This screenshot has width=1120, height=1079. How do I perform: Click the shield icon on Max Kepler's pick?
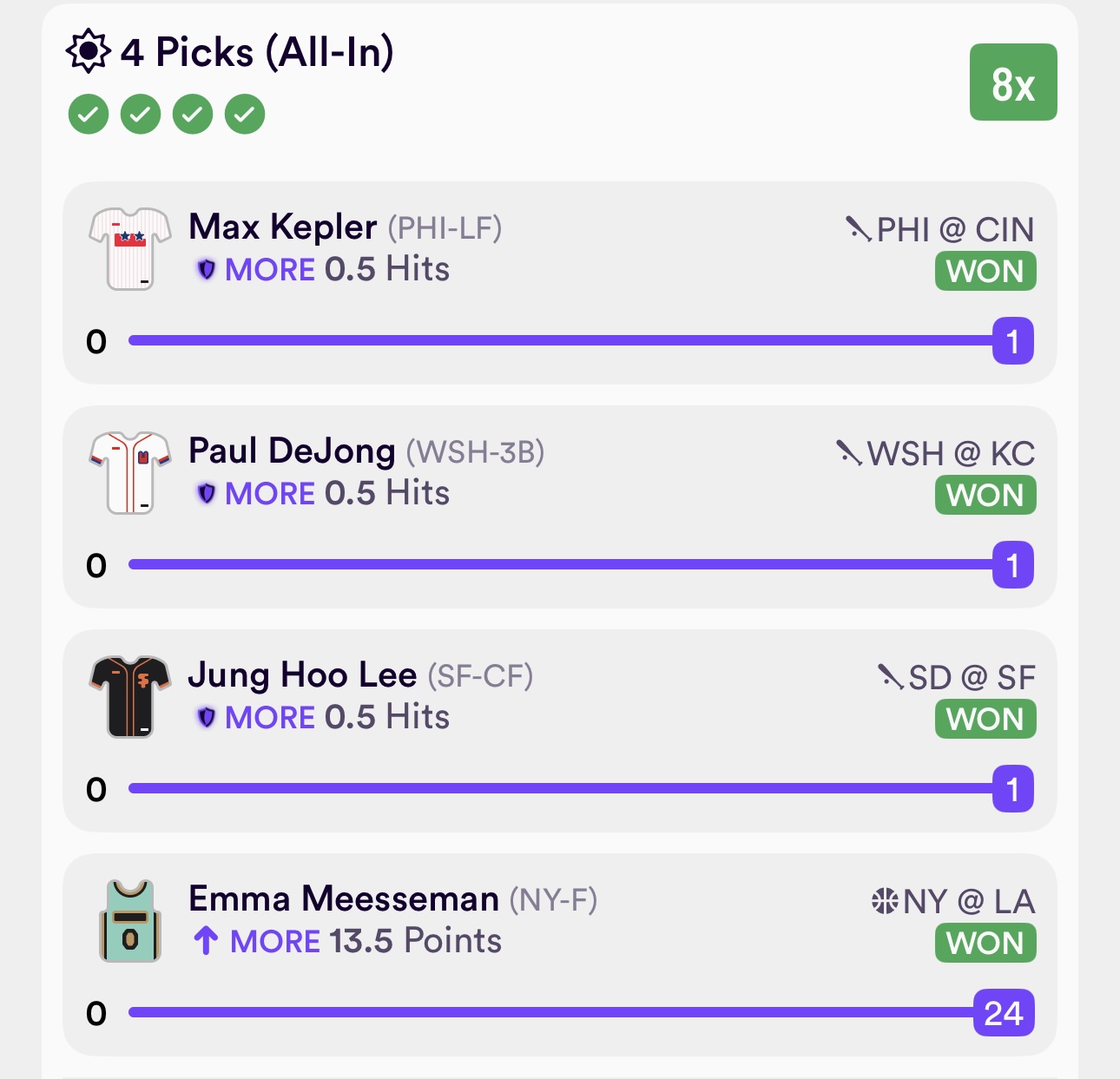(206, 270)
